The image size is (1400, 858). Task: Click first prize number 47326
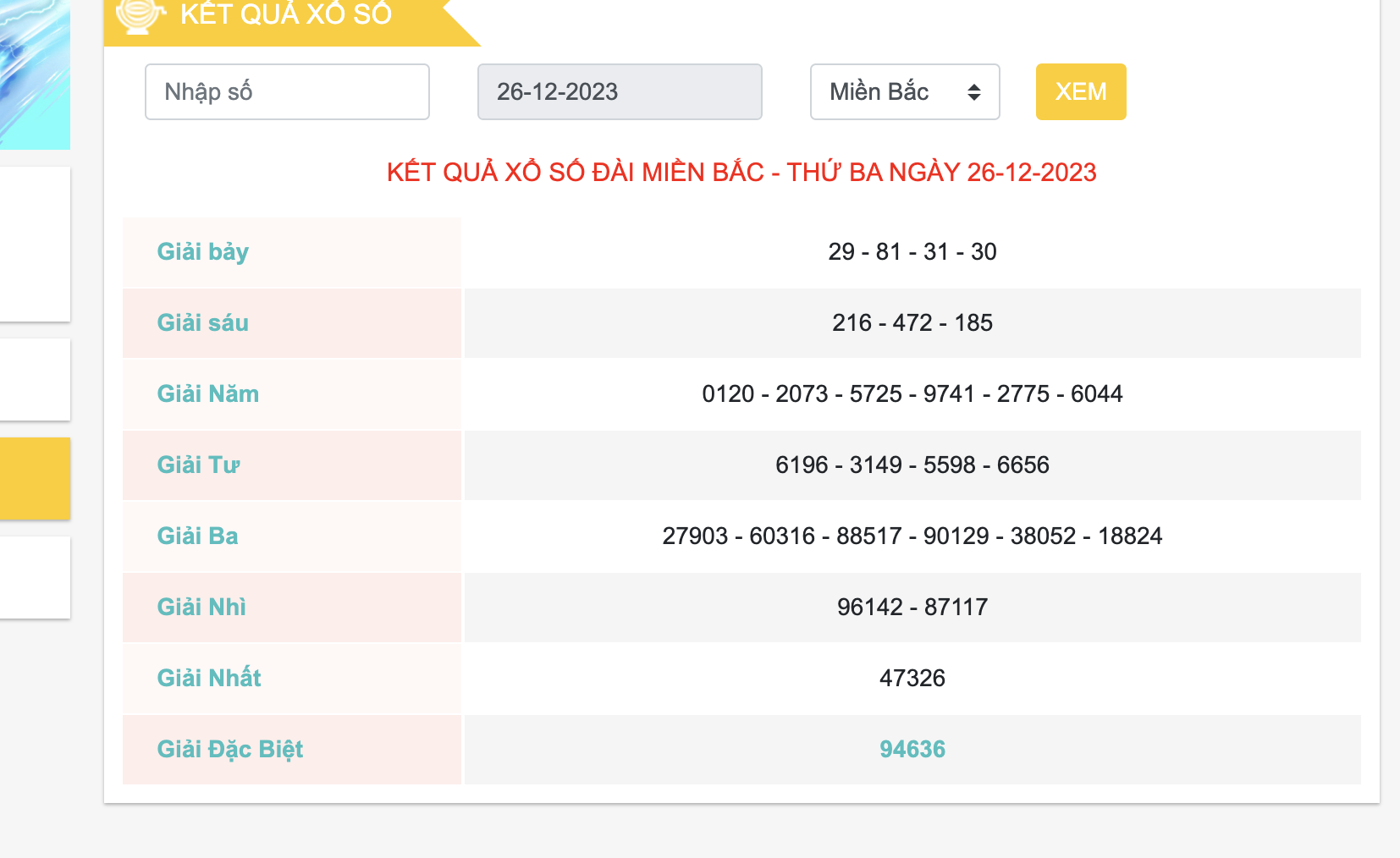click(x=912, y=679)
